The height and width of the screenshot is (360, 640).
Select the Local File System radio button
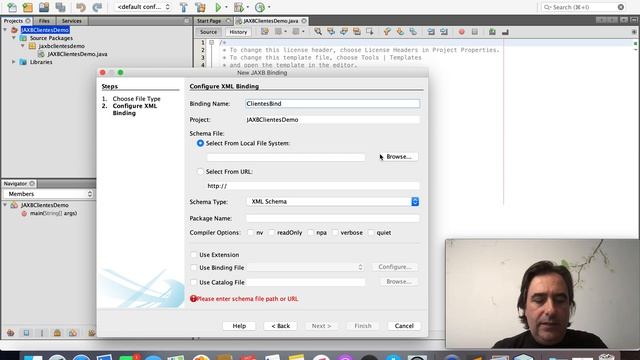click(x=200, y=143)
